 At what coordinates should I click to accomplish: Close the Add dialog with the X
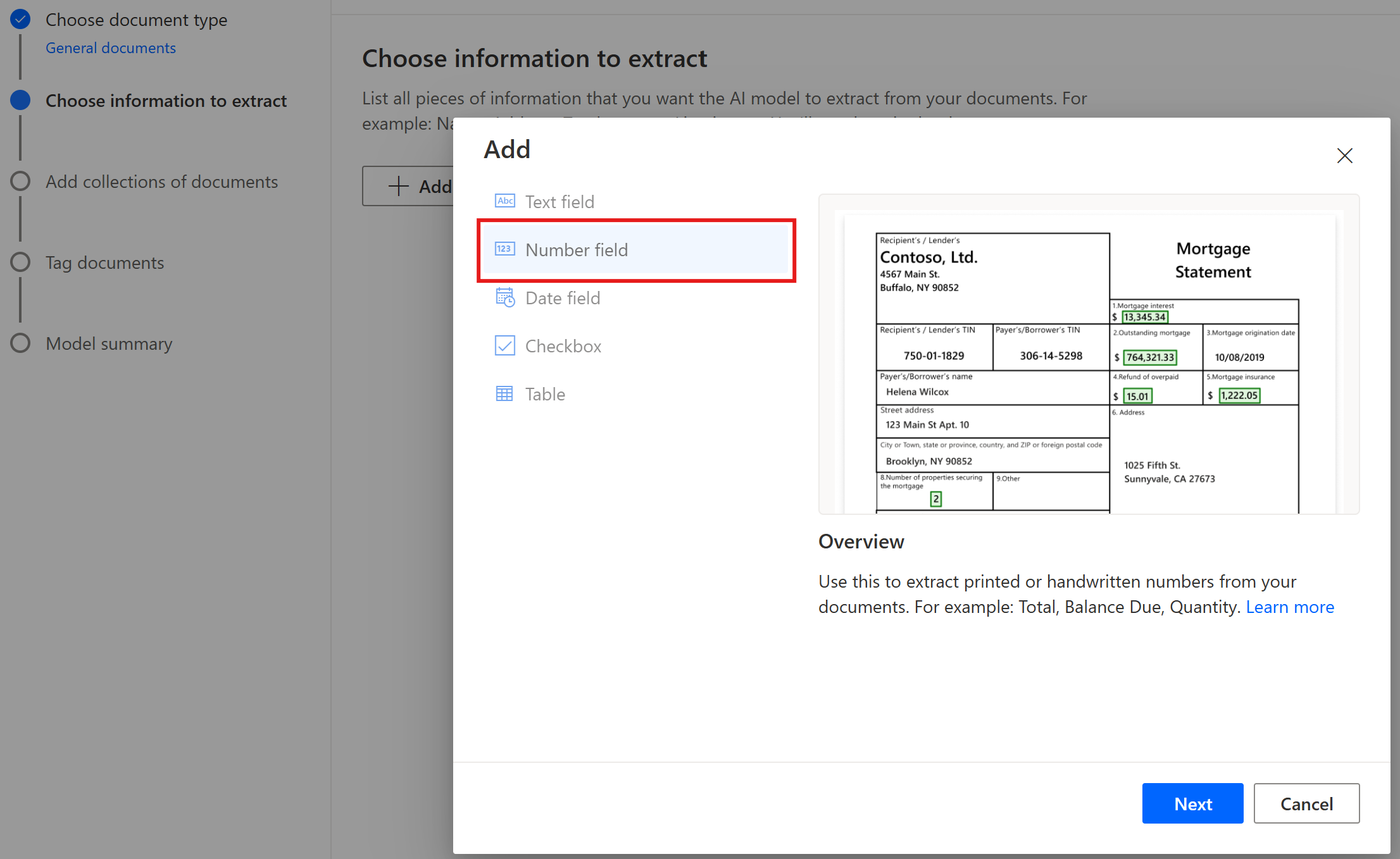click(x=1345, y=155)
